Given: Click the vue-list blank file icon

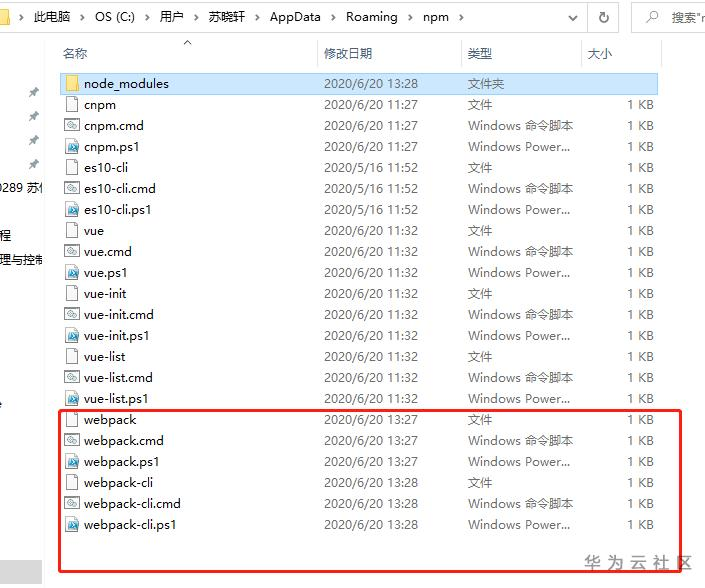Looking at the screenshot, I should pos(72,356).
